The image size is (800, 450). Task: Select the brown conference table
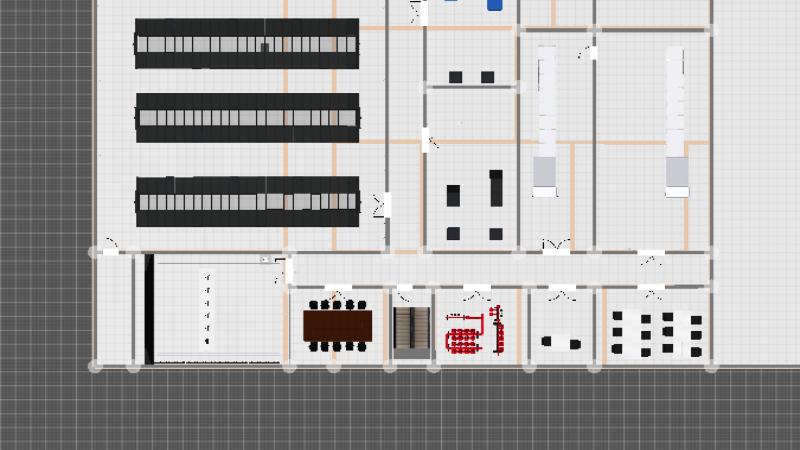click(337, 324)
